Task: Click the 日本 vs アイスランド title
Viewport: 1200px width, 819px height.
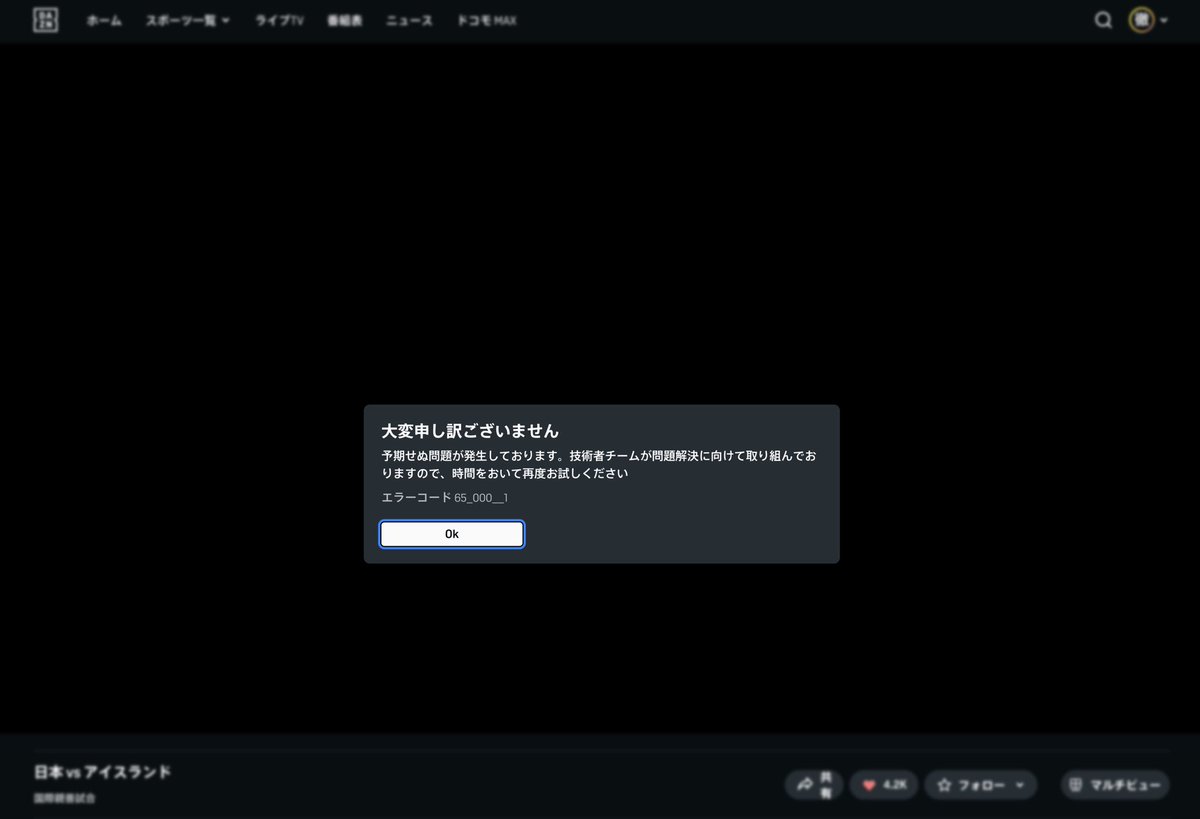Action: (102, 772)
